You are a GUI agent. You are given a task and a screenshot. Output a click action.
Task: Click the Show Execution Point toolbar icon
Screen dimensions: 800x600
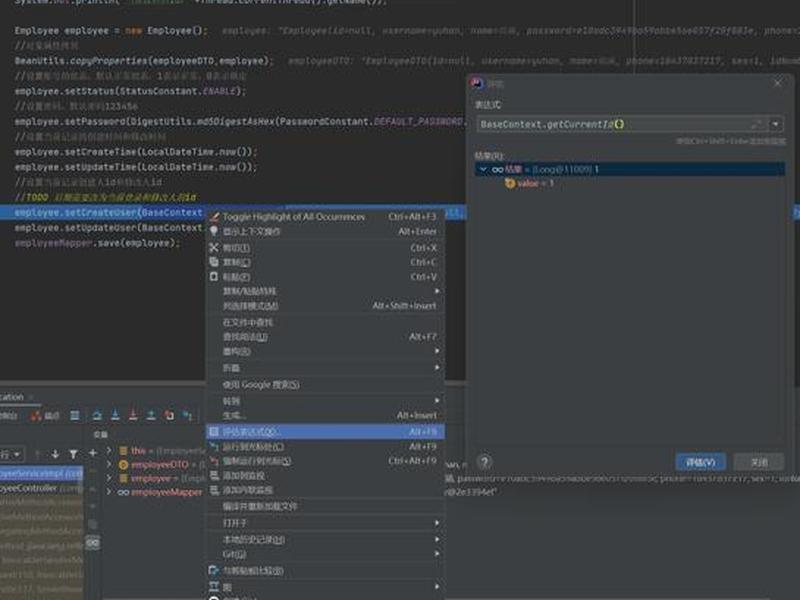click(x=74, y=415)
